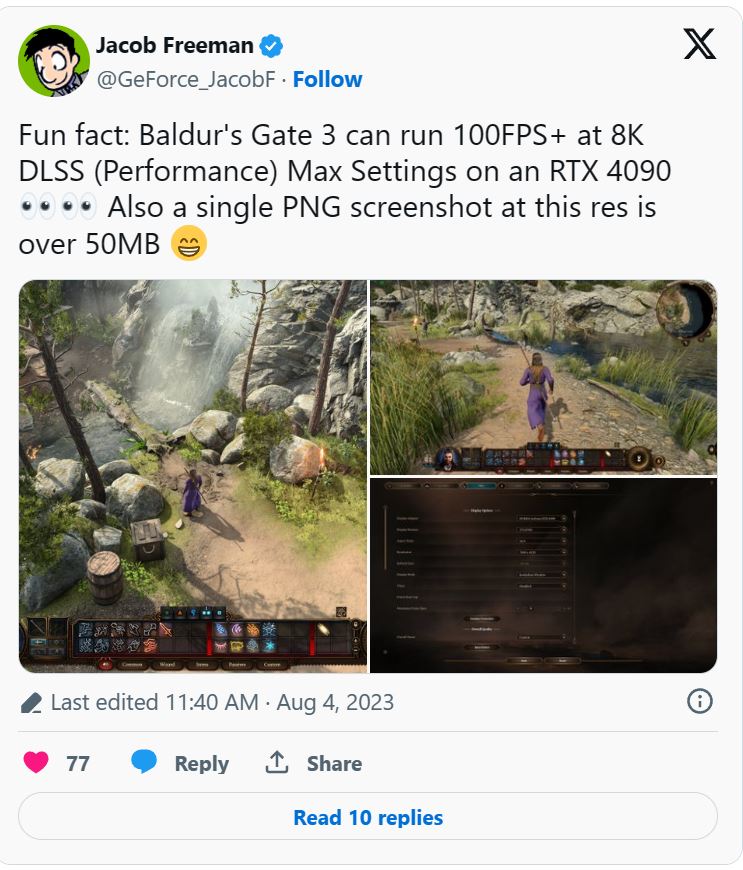Click the Last edited timestamp link
The width and height of the screenshot is (743, 870).
tap(222, 702)
